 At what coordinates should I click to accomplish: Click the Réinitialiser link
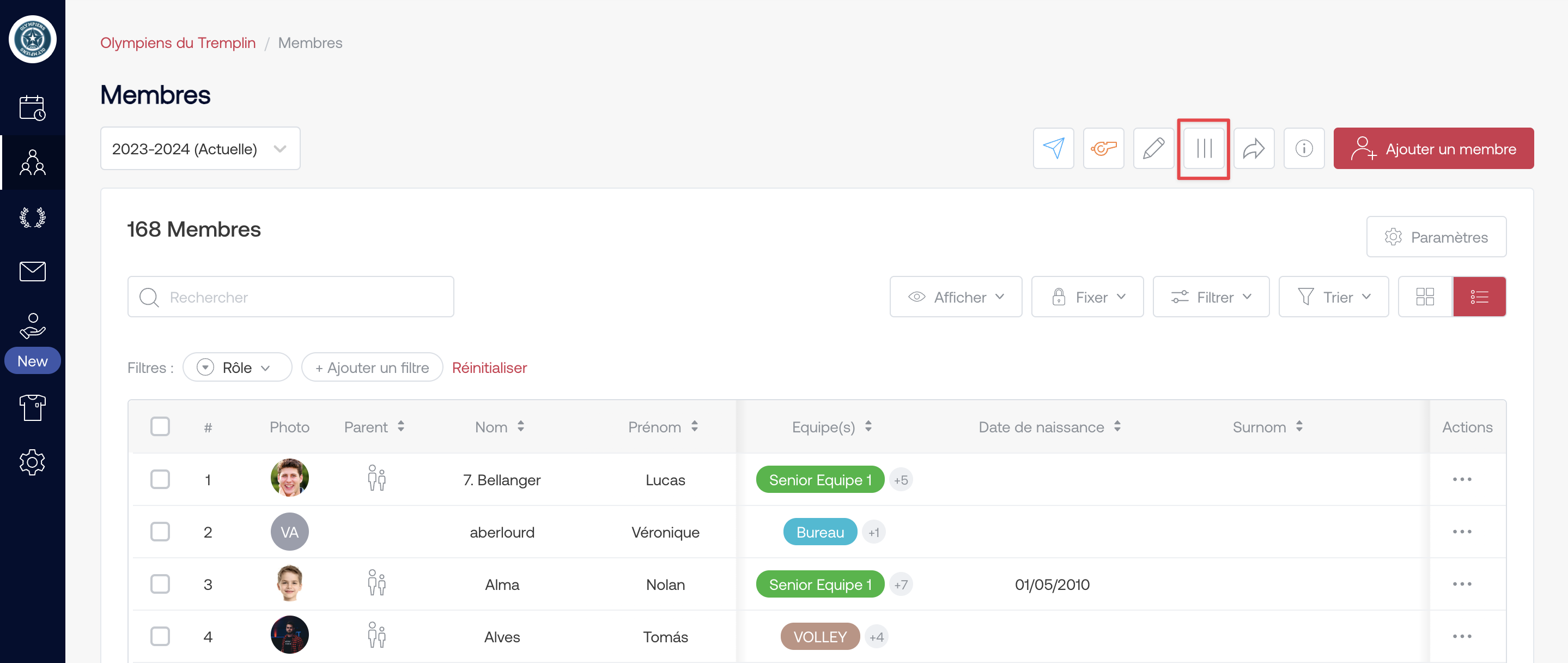[489, 367]
